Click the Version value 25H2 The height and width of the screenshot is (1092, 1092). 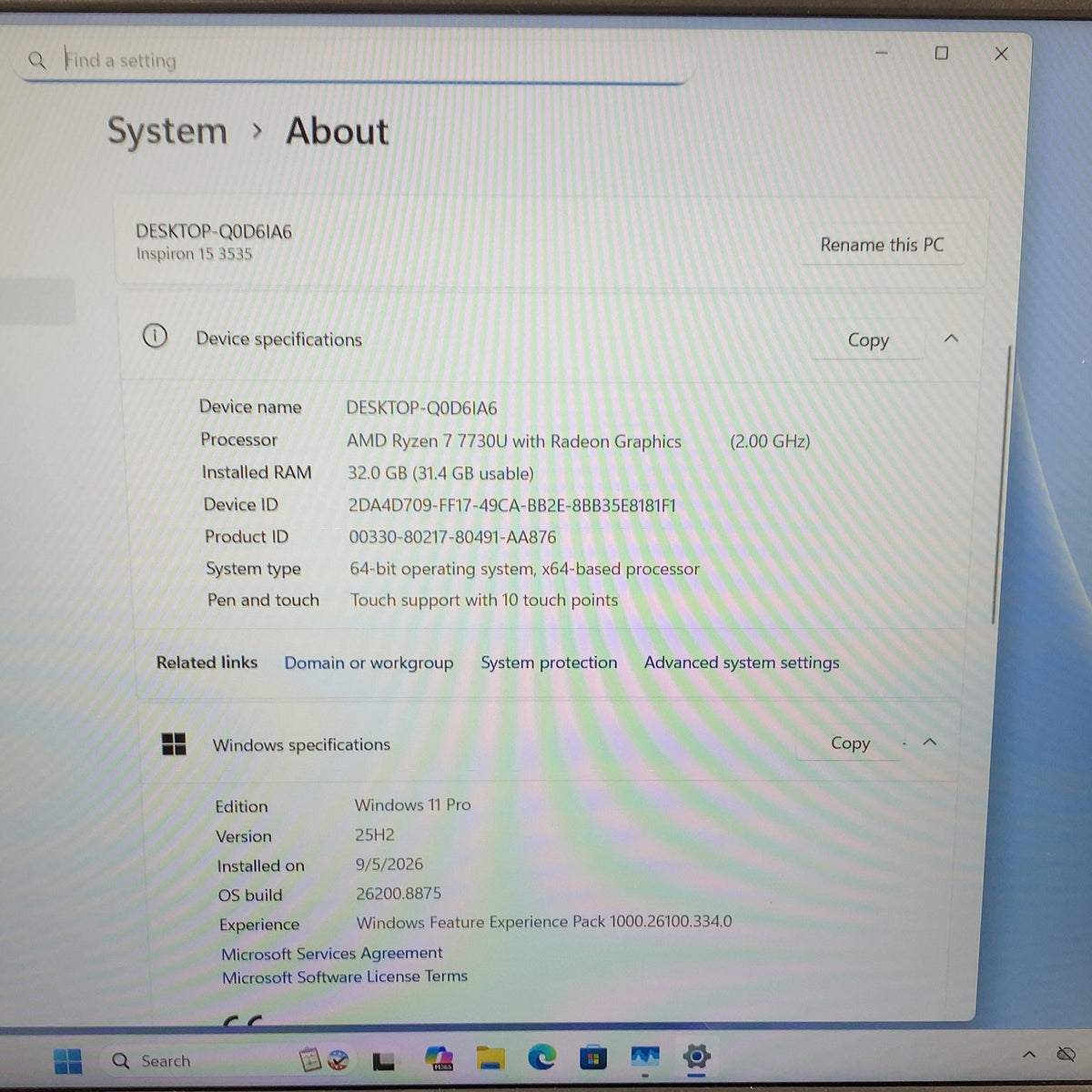375,834
